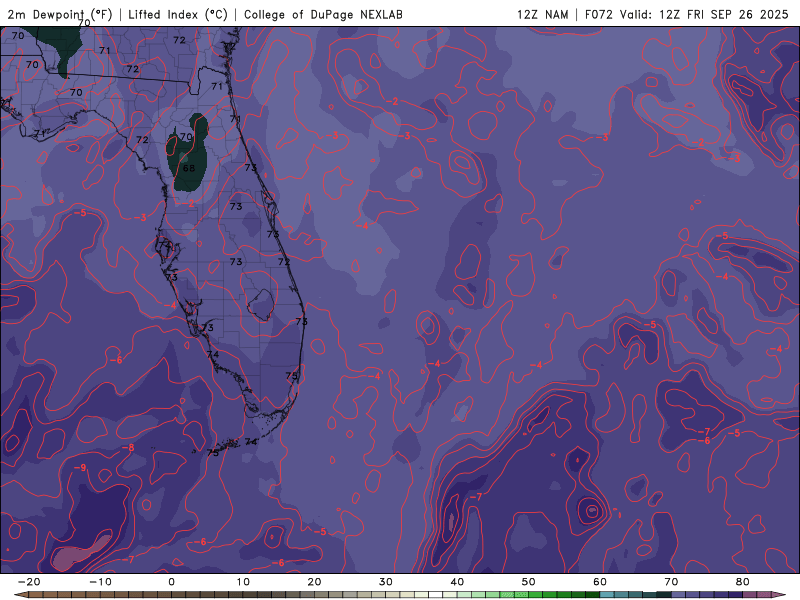Click the "12Z NAM" model run label
The width and height of the screenshot is (800, 600).
pyautogui.click(x=542, y=15)
